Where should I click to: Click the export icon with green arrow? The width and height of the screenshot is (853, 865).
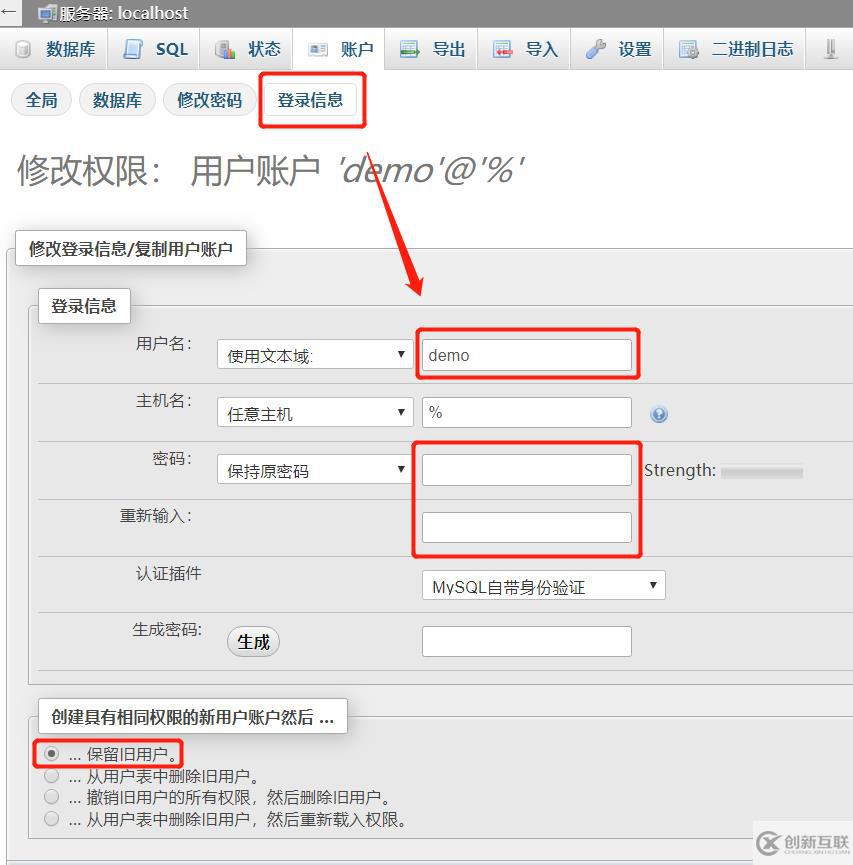coord(409,49)
